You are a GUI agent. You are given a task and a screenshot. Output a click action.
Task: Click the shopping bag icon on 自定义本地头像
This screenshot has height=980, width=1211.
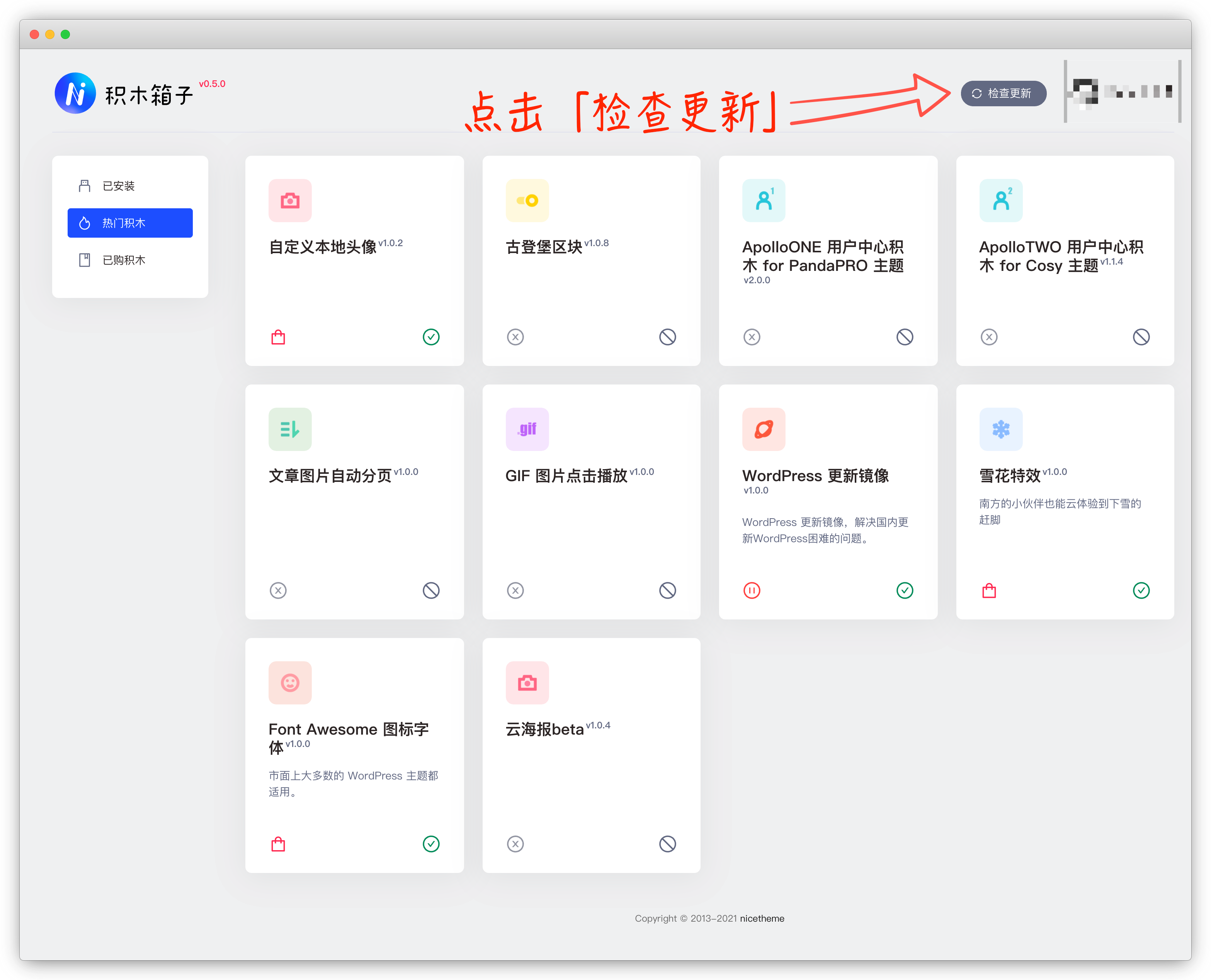(x=278, y=337)
